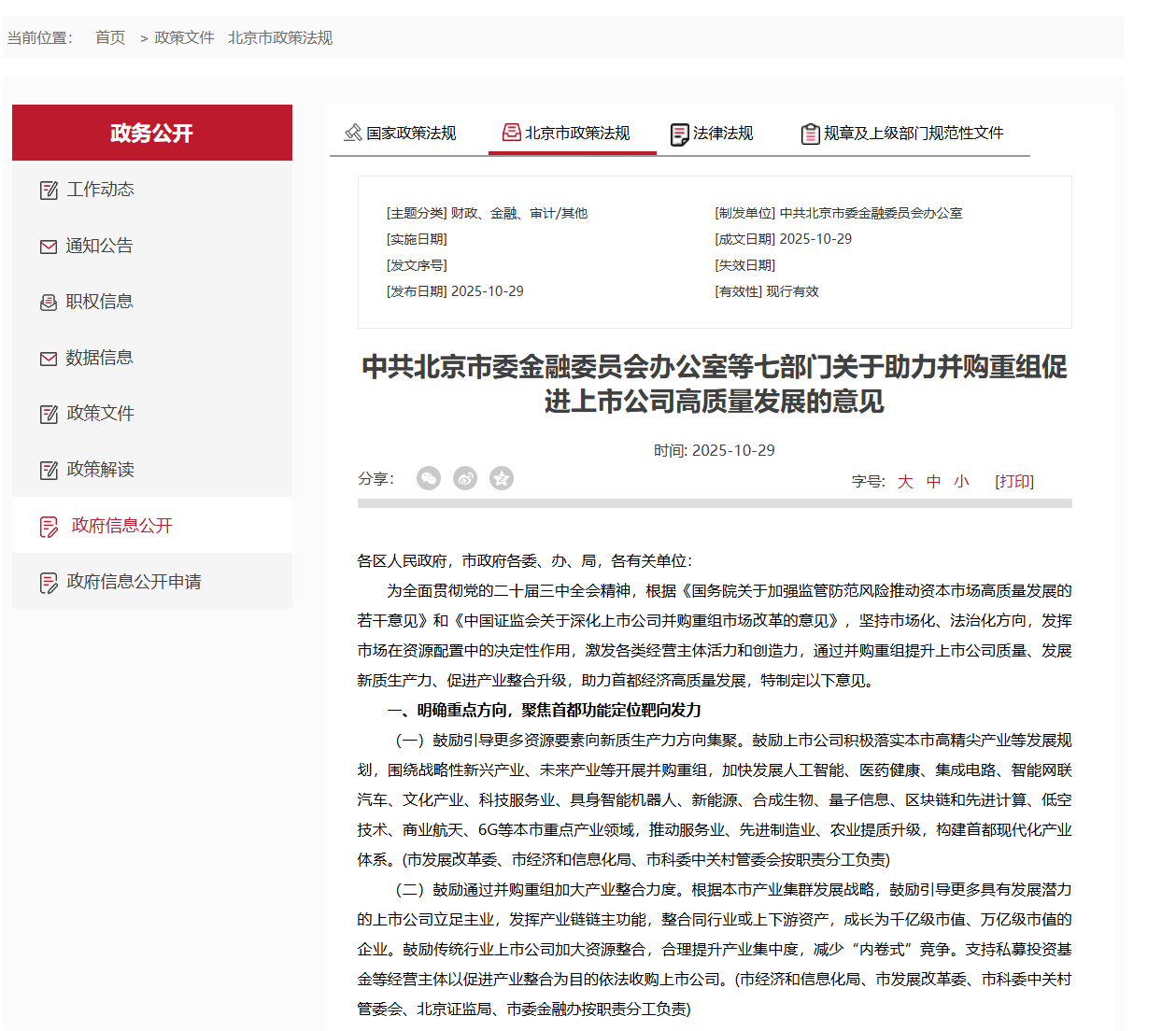Viewport: 1176px width, 1031px height.
Task: Click the [实施日期] field label
Action: point(417,239)
